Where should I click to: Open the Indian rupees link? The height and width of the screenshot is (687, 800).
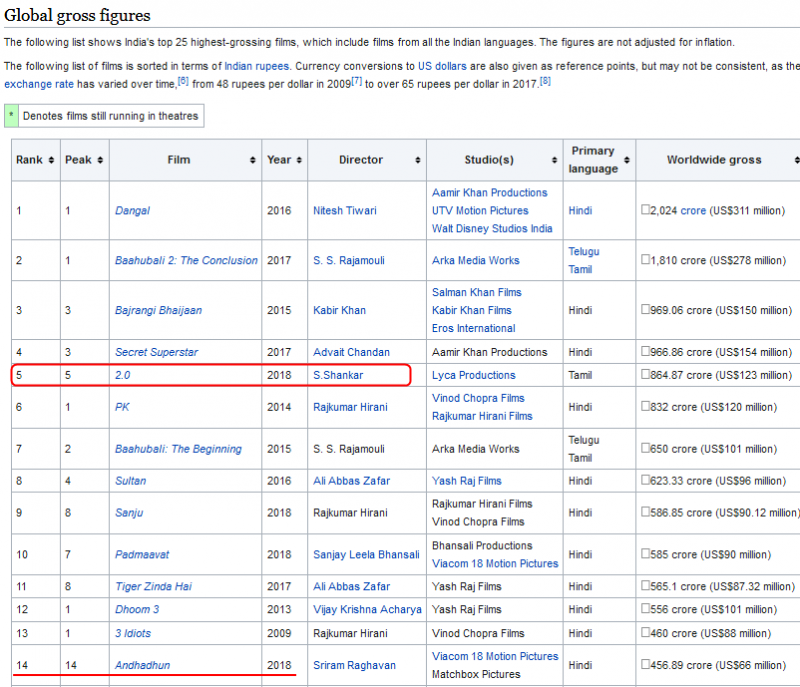coord(257,66)
